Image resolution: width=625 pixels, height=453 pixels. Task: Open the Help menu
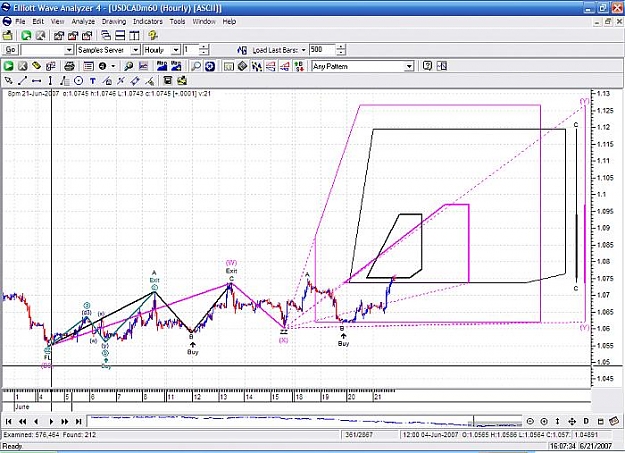(x=229, y=22)
